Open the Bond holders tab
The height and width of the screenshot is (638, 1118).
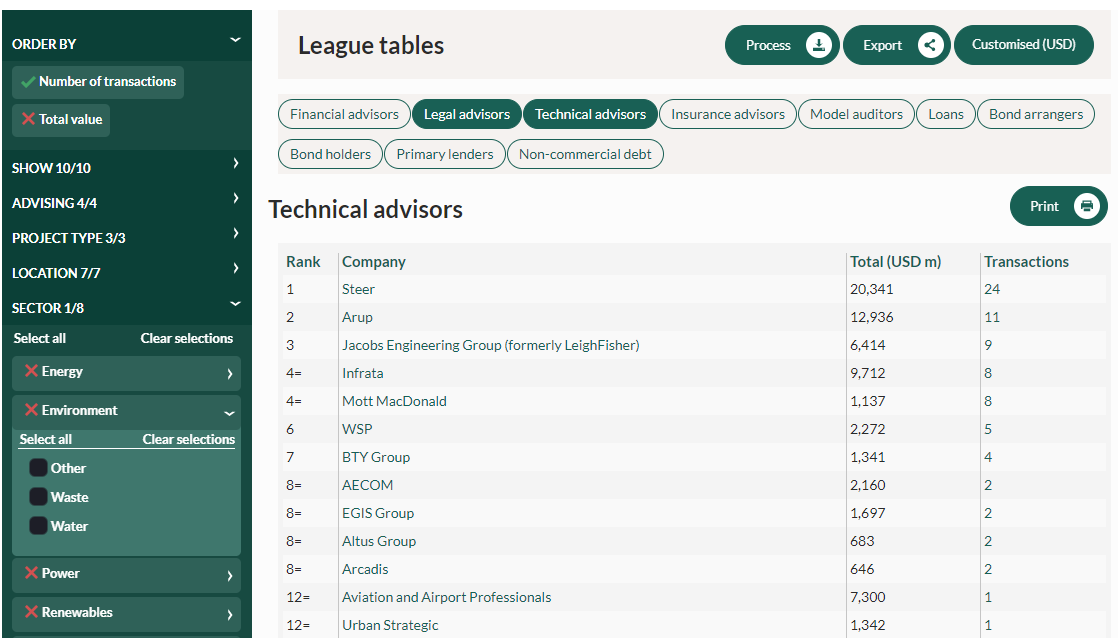click(x=330, y=154)
